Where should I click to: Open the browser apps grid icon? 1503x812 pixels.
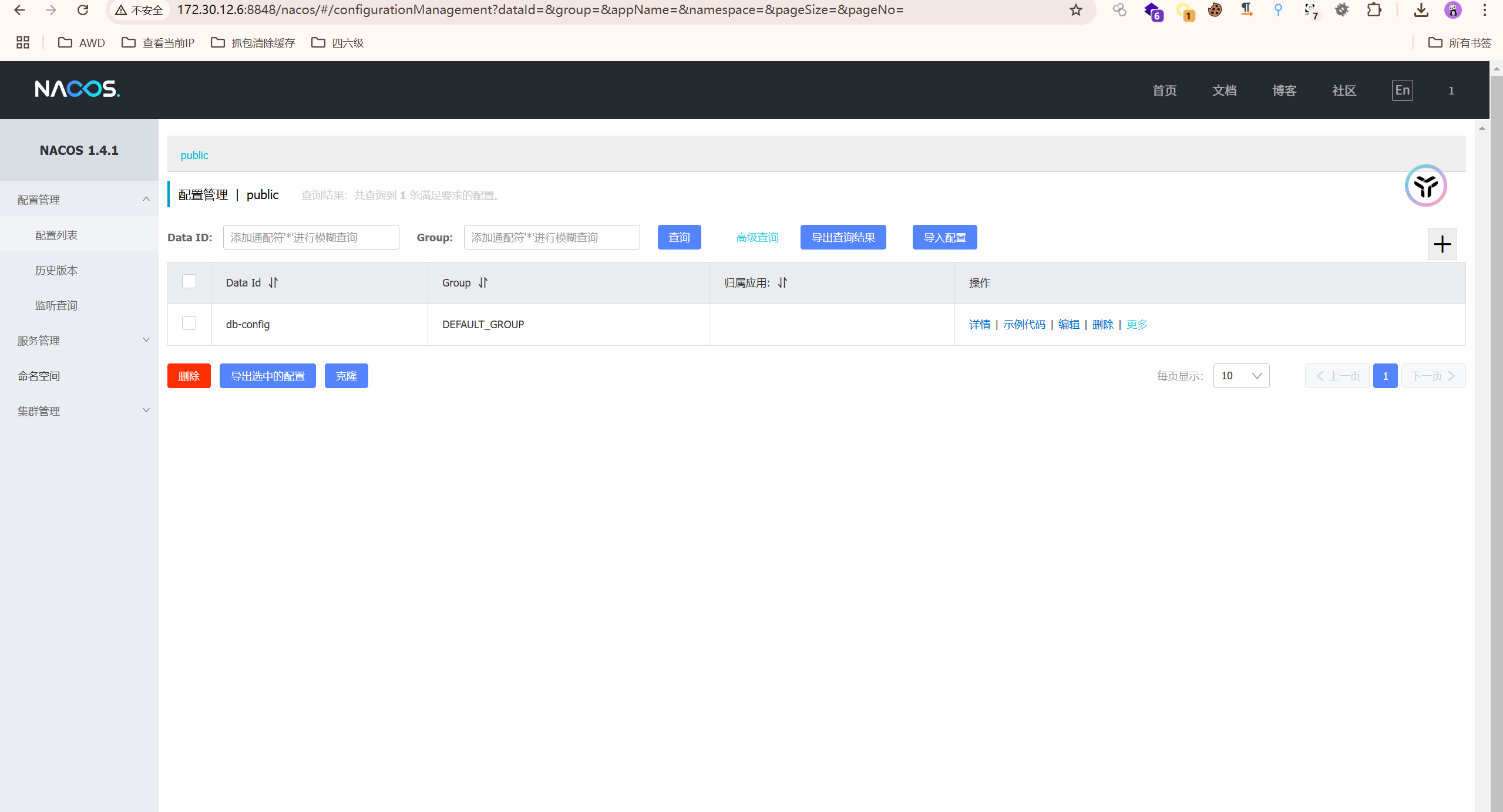click(x=23, y=42)
